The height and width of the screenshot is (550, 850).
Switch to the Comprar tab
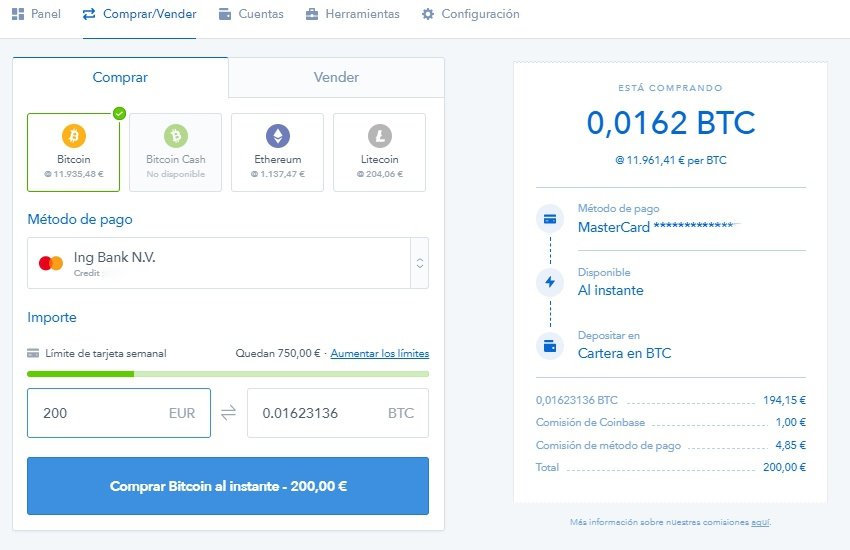pos(120,77)
